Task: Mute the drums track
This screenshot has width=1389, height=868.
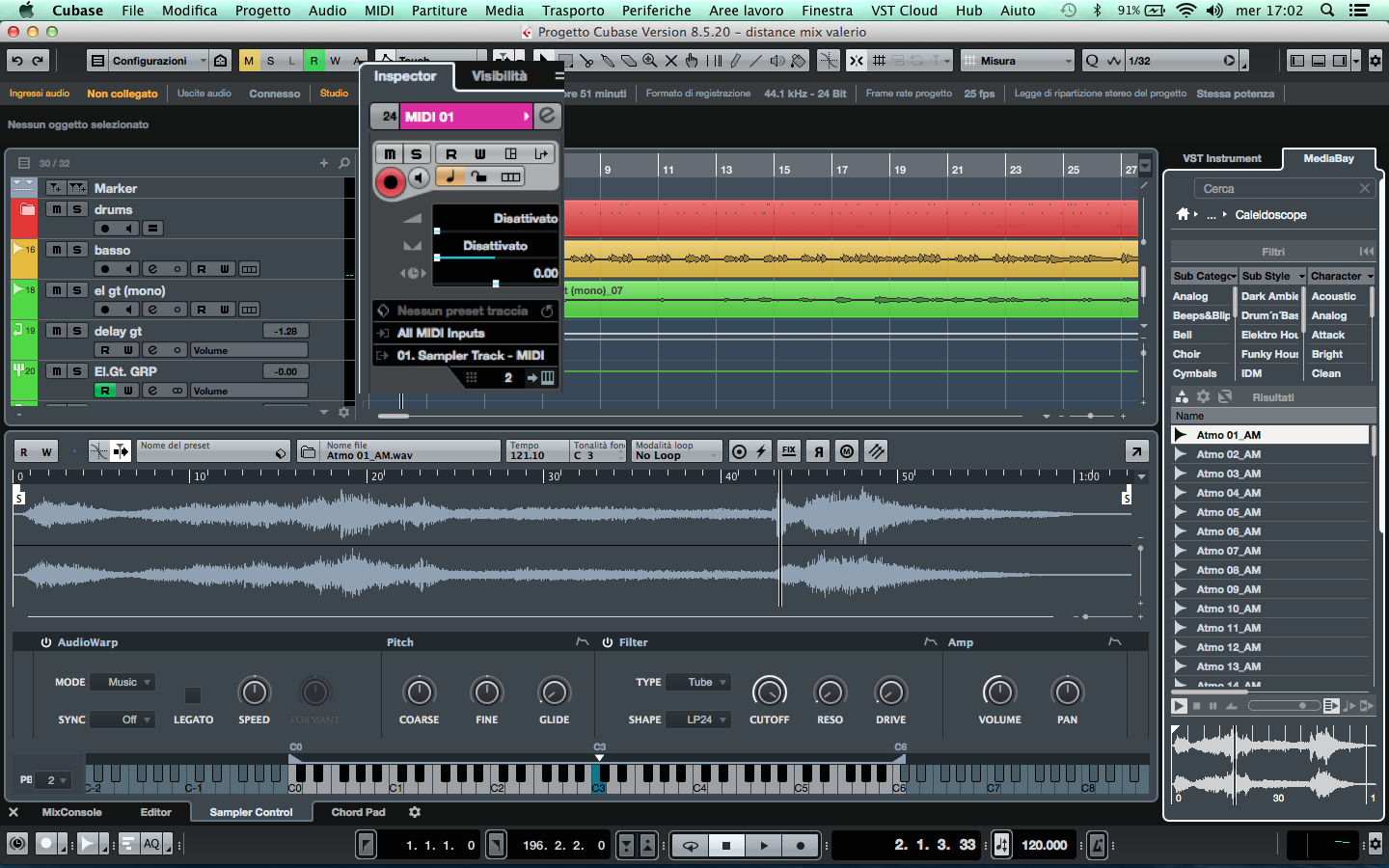Action: (57, 209)
